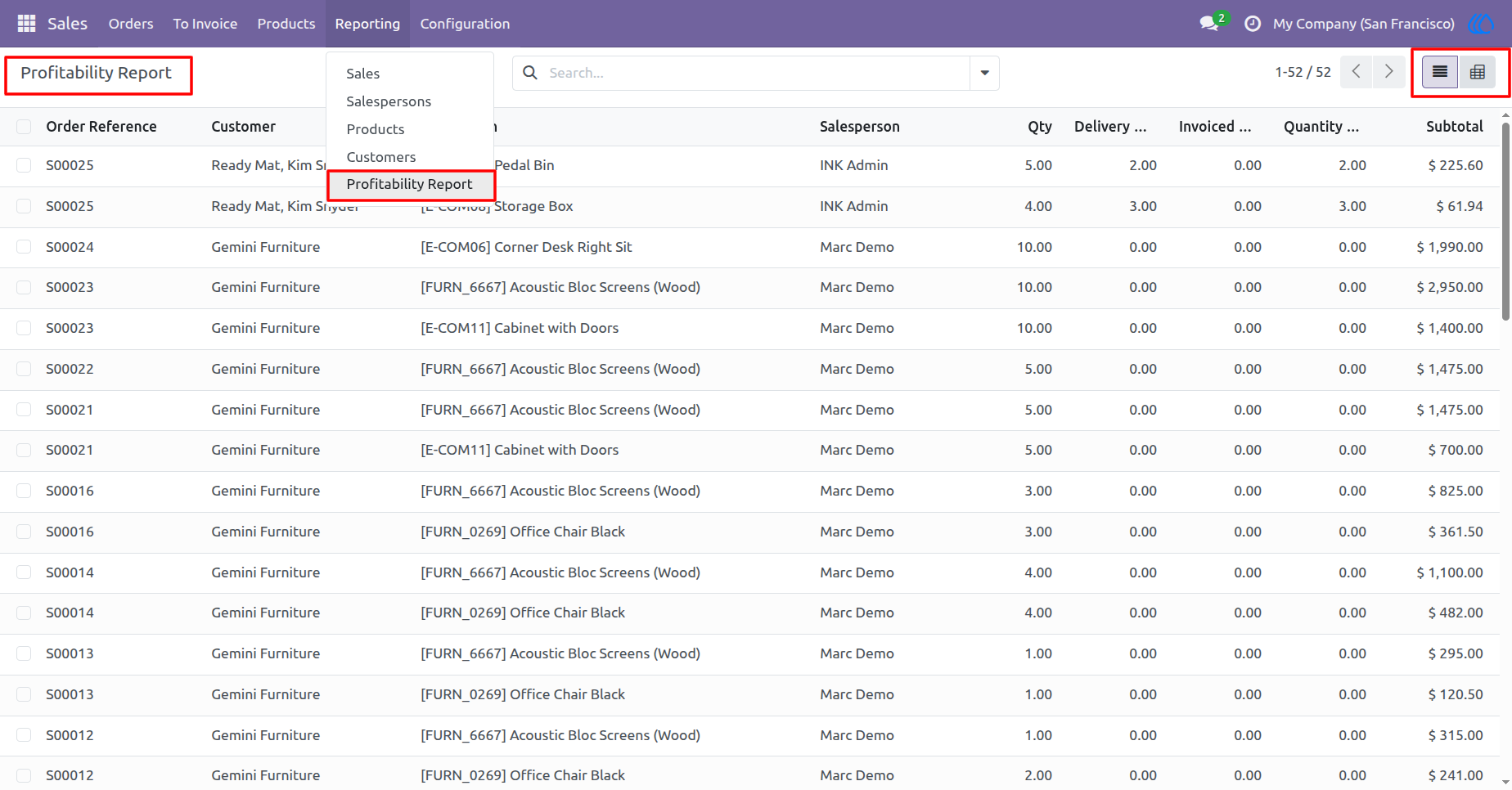Sort by Order Reference column header
The height and width of the screenshot is (790, 1512).
pos(101,127)
